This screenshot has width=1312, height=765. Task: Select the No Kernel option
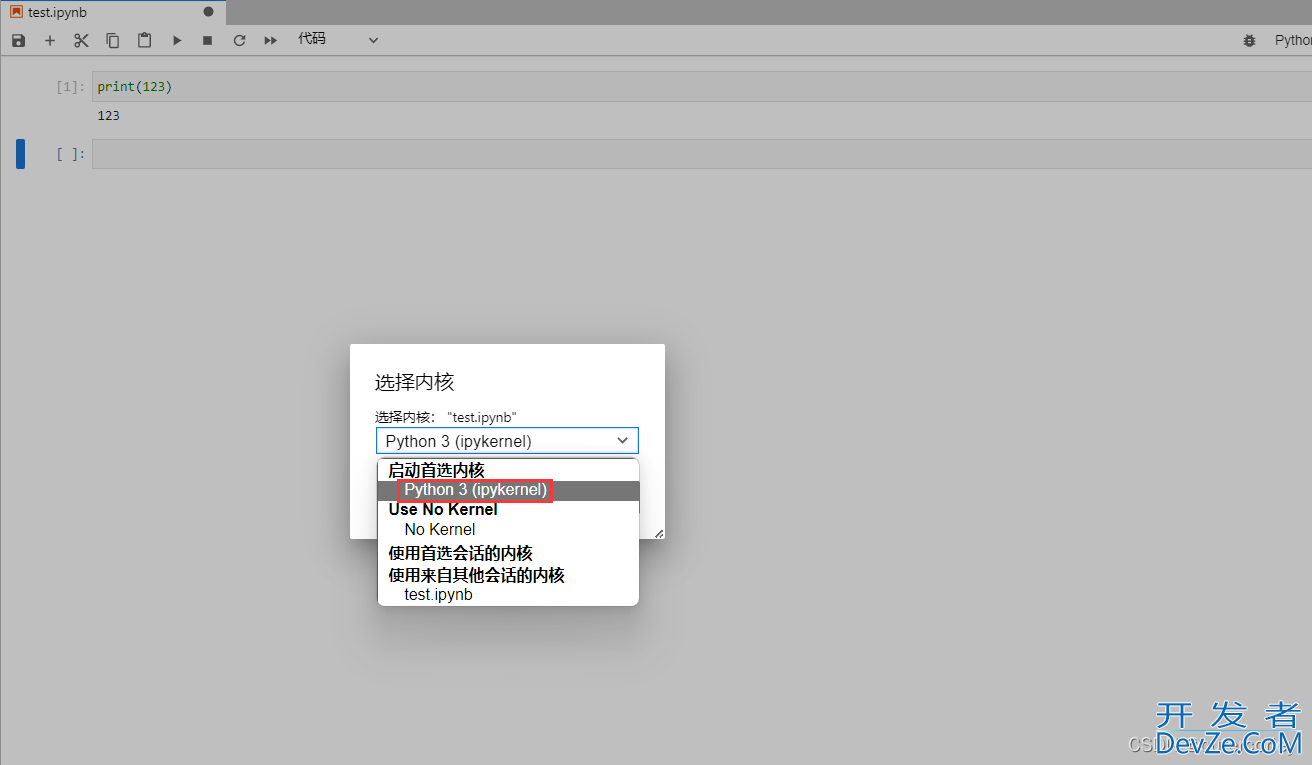[x=439, y=530]
